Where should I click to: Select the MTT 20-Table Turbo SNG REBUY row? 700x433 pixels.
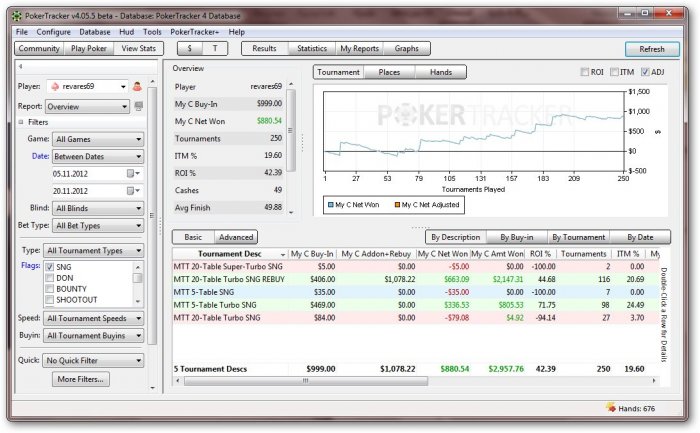tap(415, 279)
